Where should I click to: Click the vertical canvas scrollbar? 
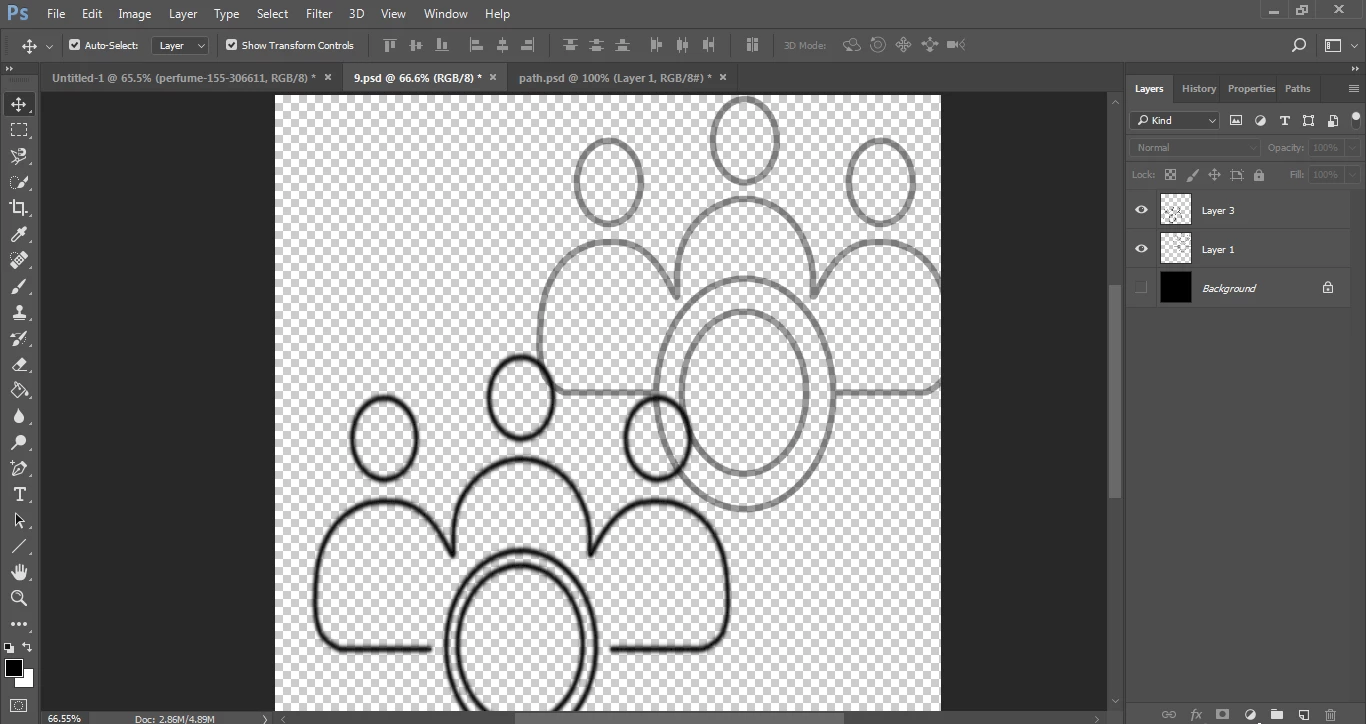(1115, 391)
